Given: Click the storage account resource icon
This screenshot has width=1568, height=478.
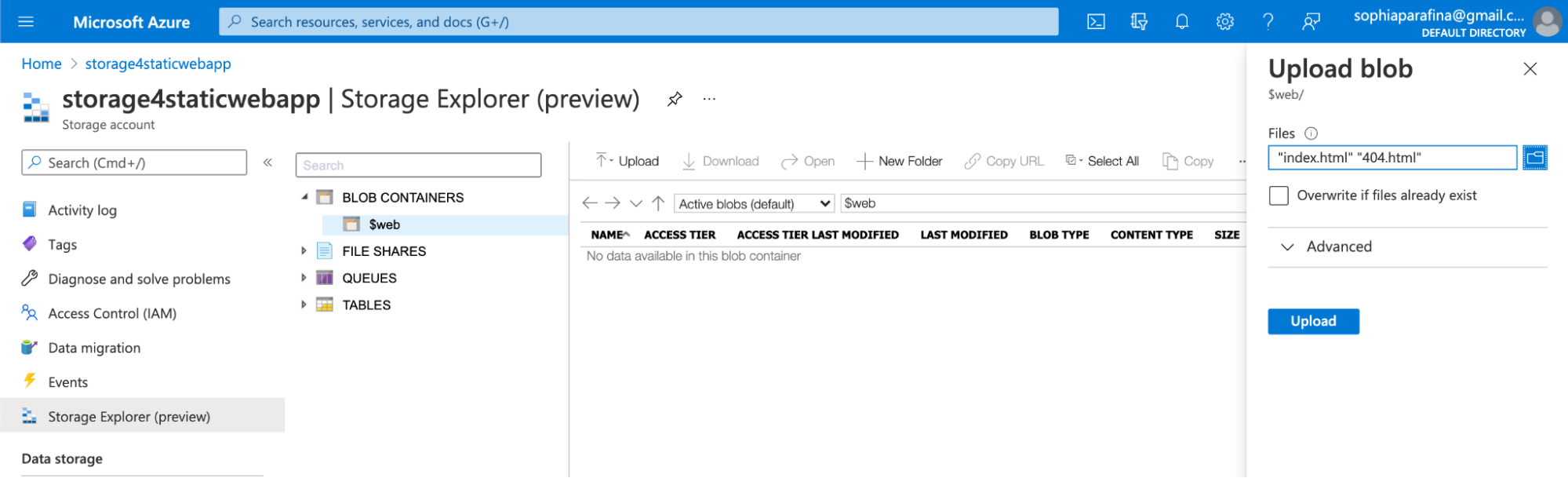Looking at the screenshot, I should click(x=36, y=108).
